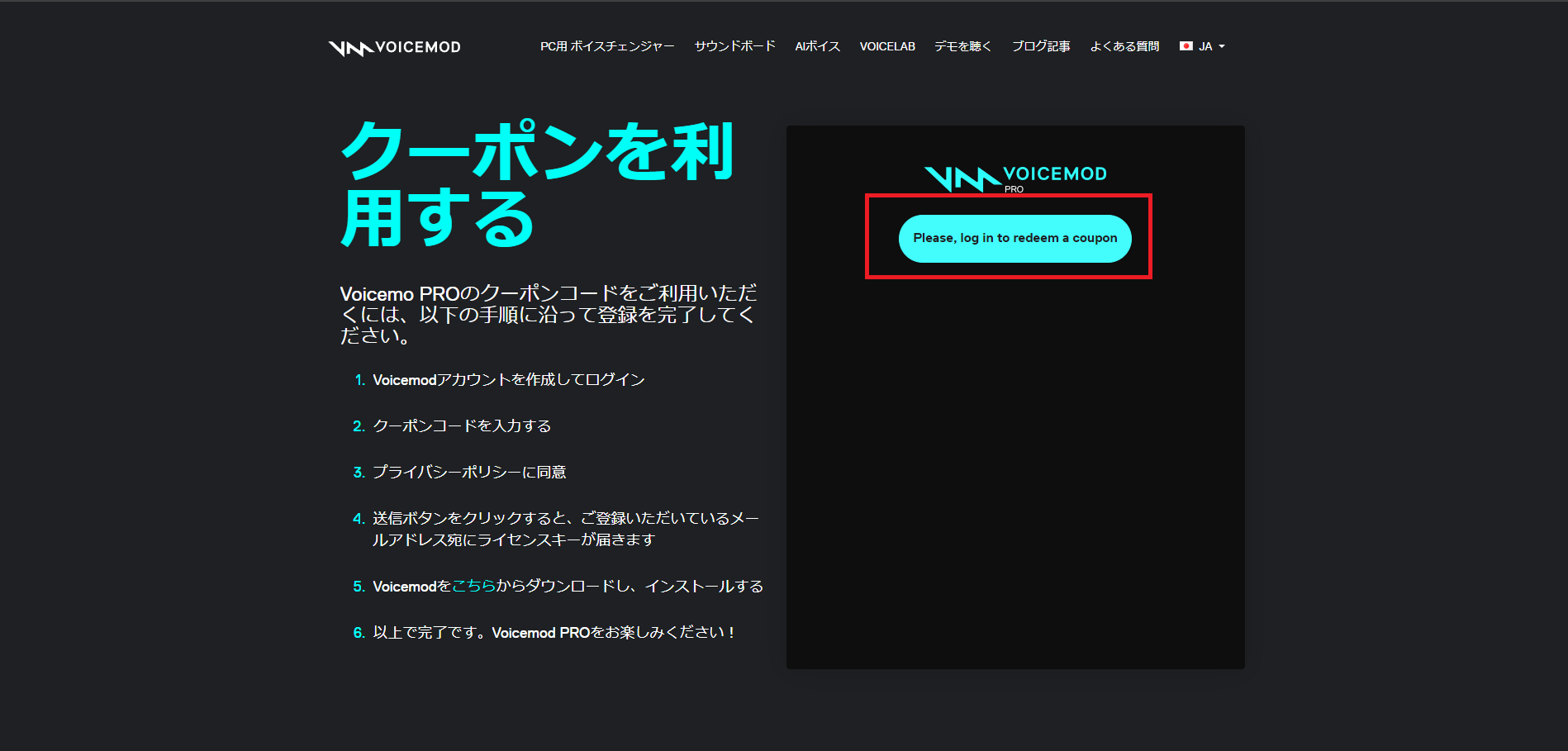The image size is (1568, 751).
Task: Click the クーポンを利用する heading
Action: click(x=537, y=183)
